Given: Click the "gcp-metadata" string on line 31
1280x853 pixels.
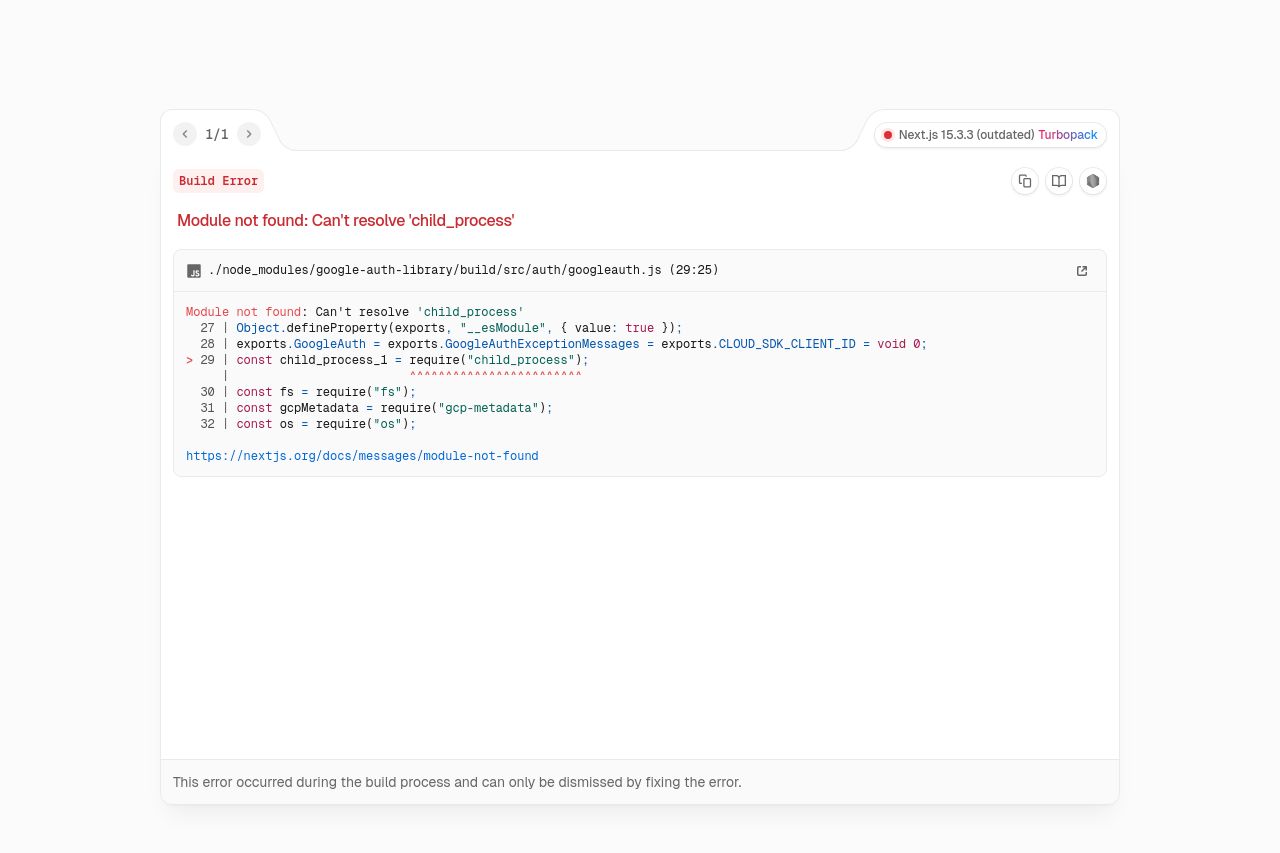Looking at the screenshot, I should 485,408.
